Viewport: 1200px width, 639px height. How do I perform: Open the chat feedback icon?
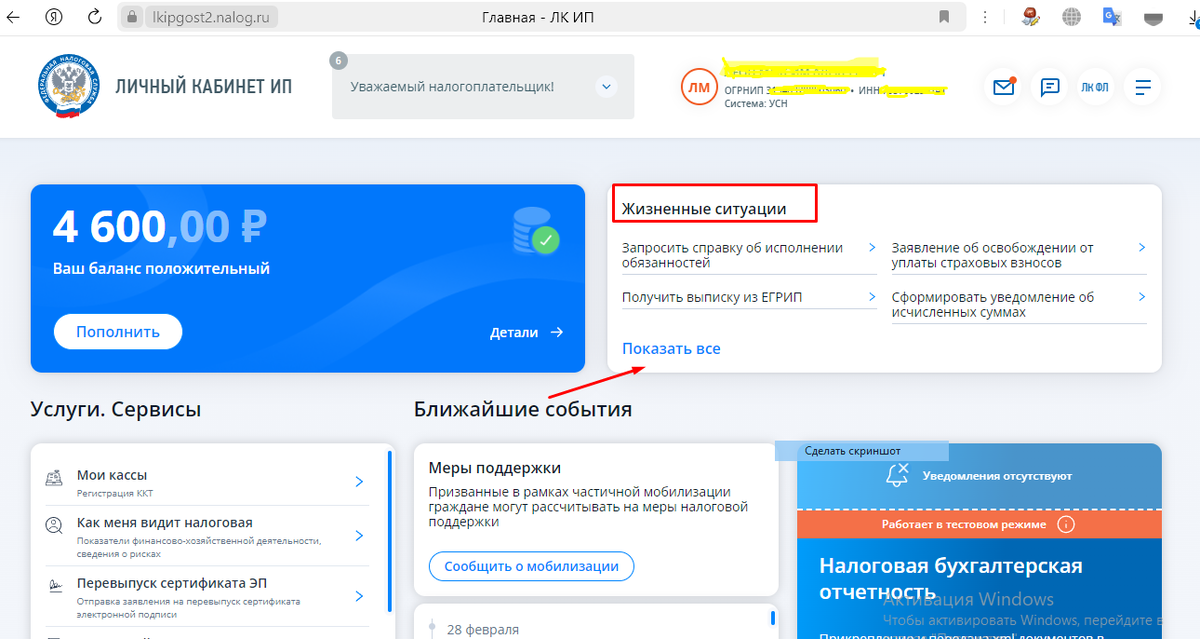tap(1050, 87)
